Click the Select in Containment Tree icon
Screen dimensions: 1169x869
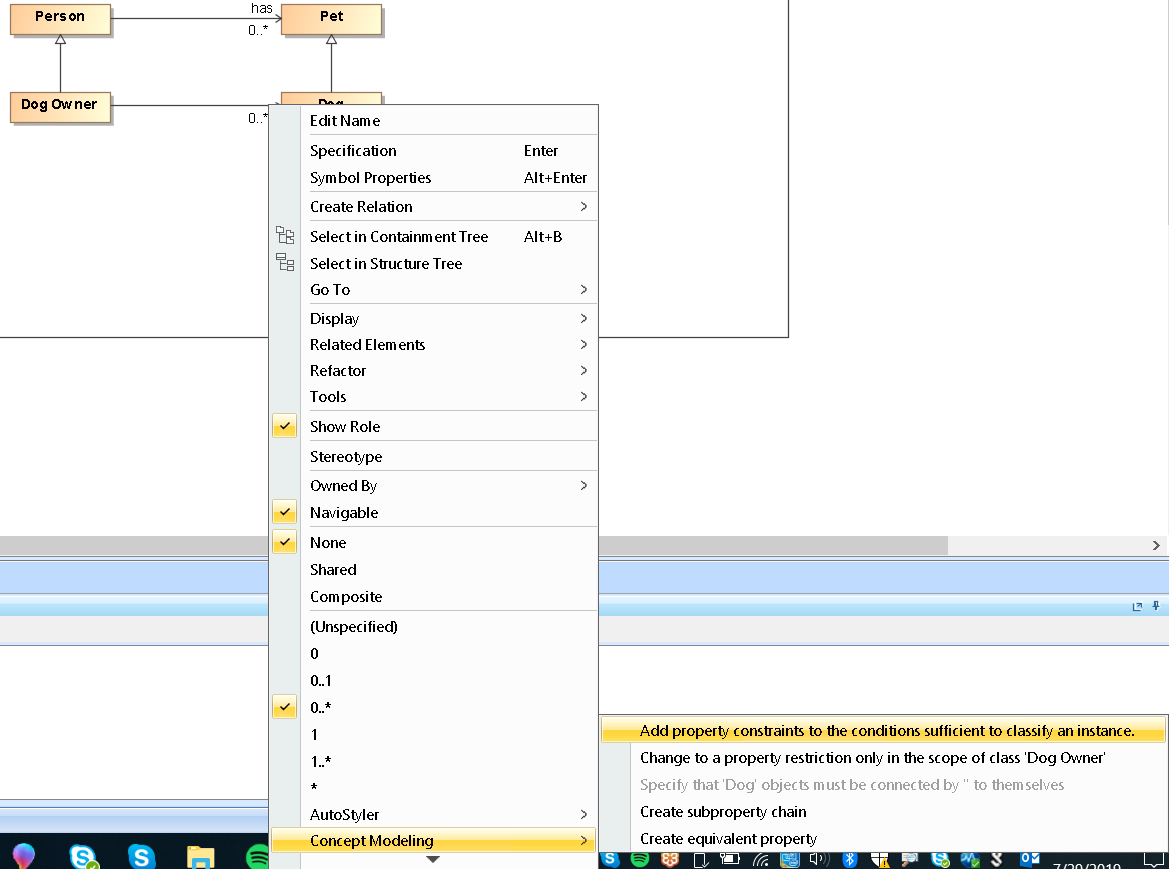tap(285, 237)
